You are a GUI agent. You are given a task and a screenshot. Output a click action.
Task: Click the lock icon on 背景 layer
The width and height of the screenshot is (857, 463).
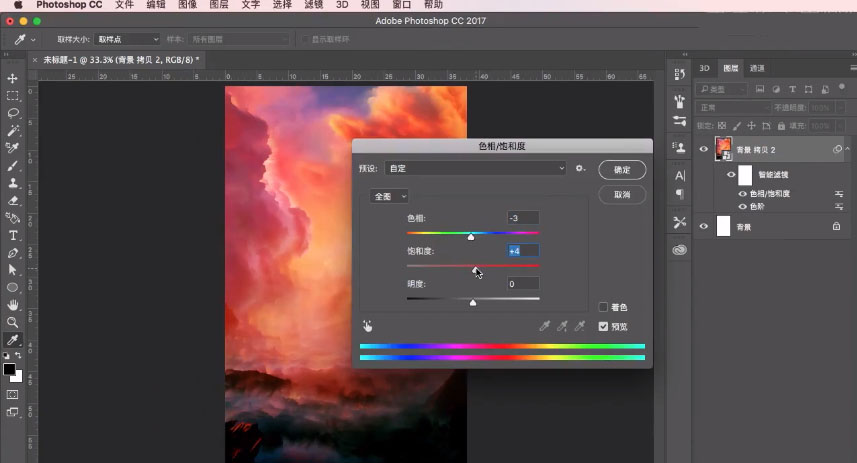836,226
